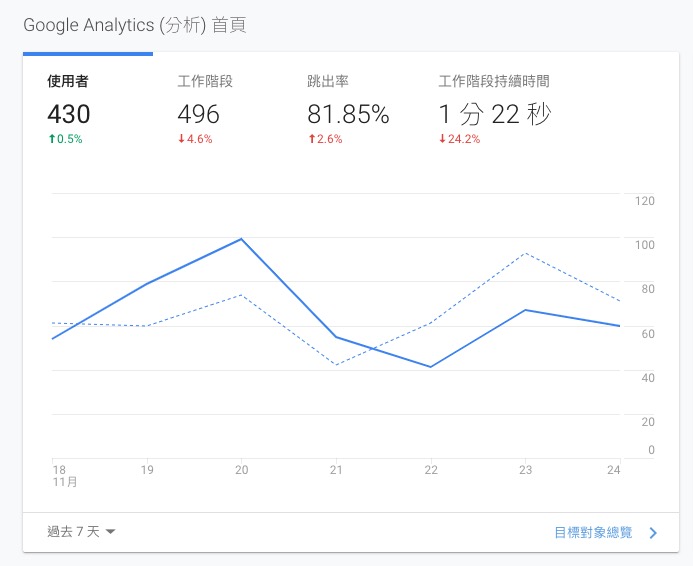
Task: Click the green 0.5% increase indicator
Action: 65,139
